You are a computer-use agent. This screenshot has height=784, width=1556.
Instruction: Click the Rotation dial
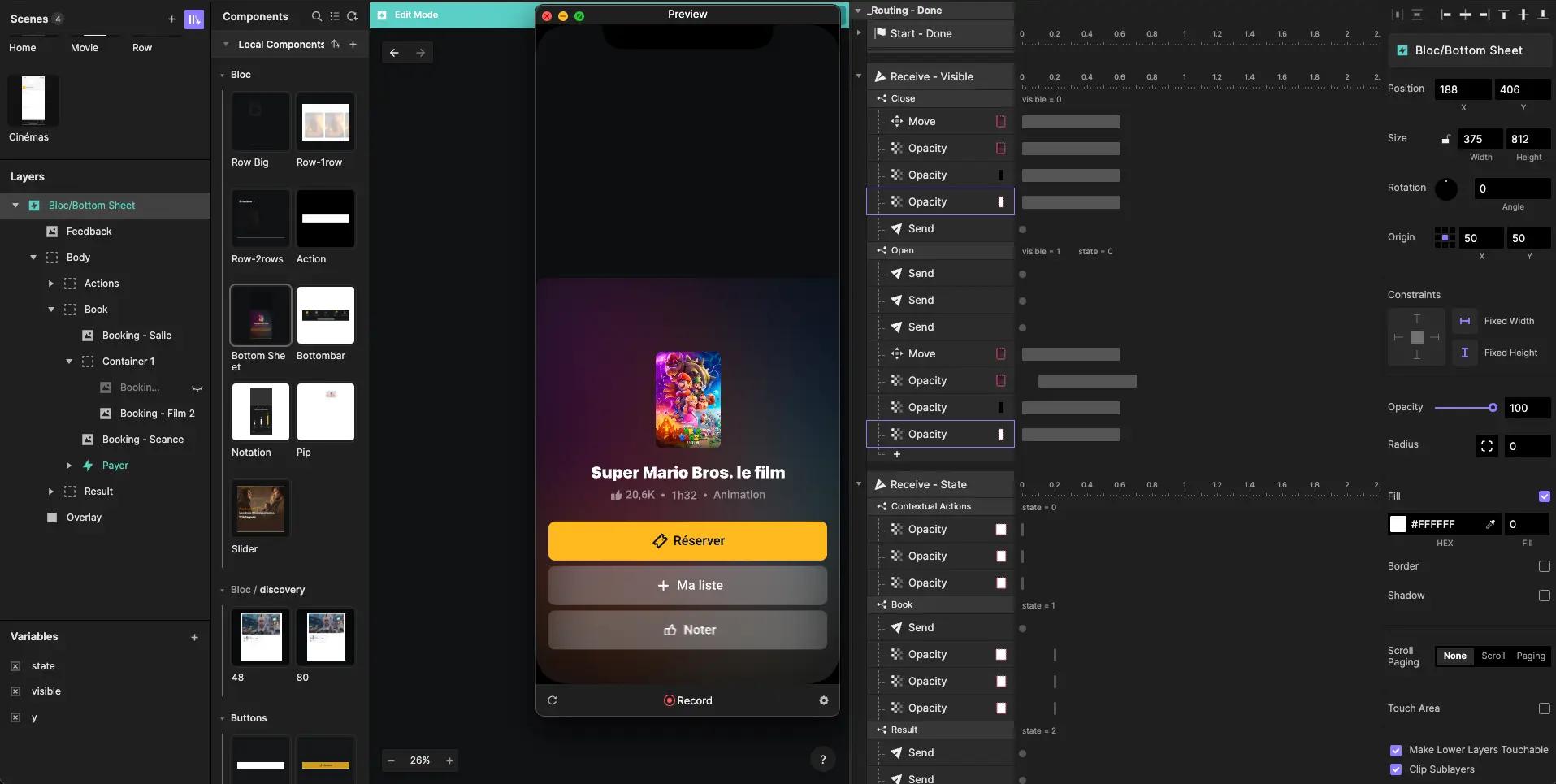(1446, 189)
